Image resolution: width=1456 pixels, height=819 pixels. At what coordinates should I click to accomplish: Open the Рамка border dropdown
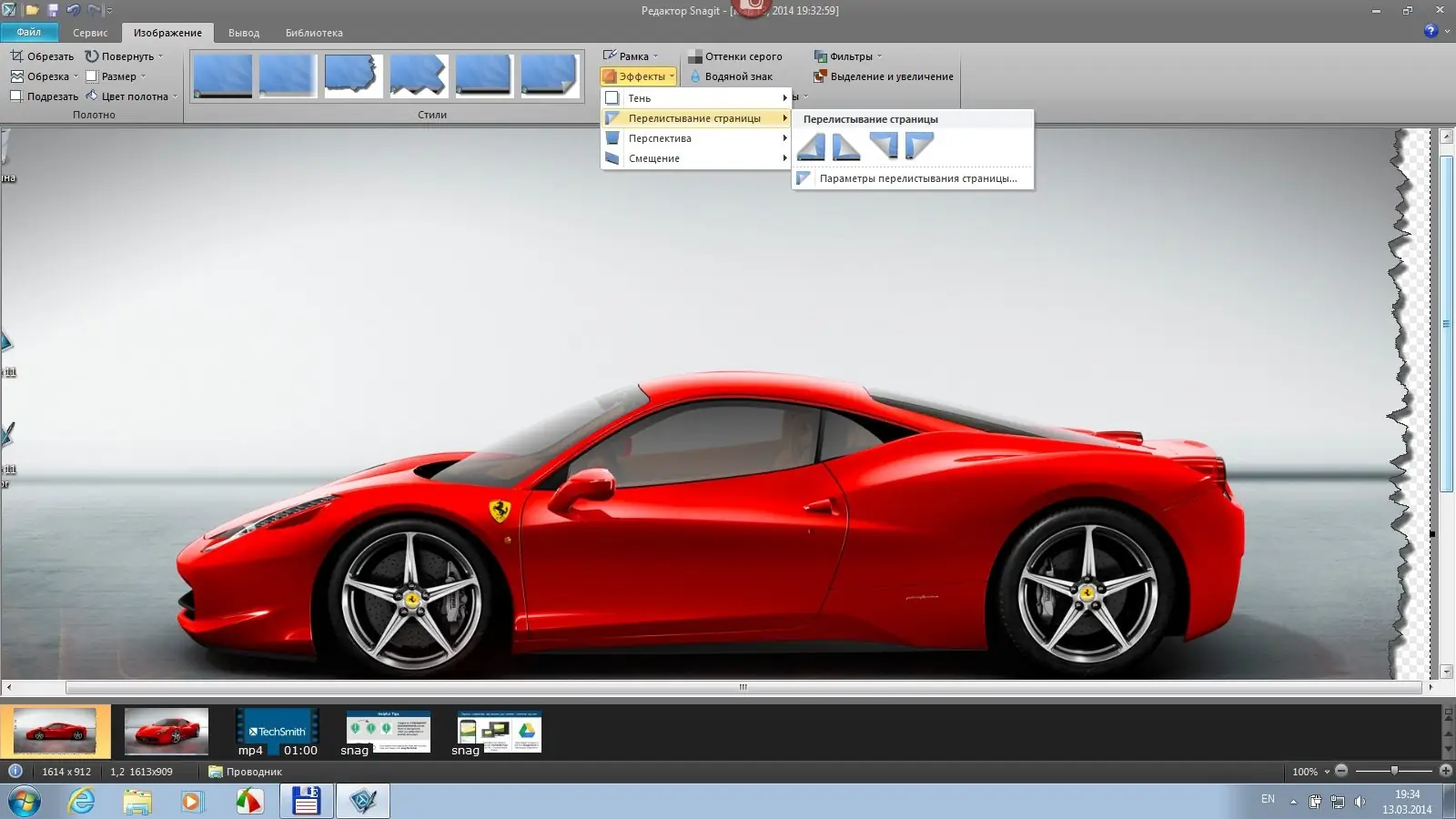[x=631, y=56]
